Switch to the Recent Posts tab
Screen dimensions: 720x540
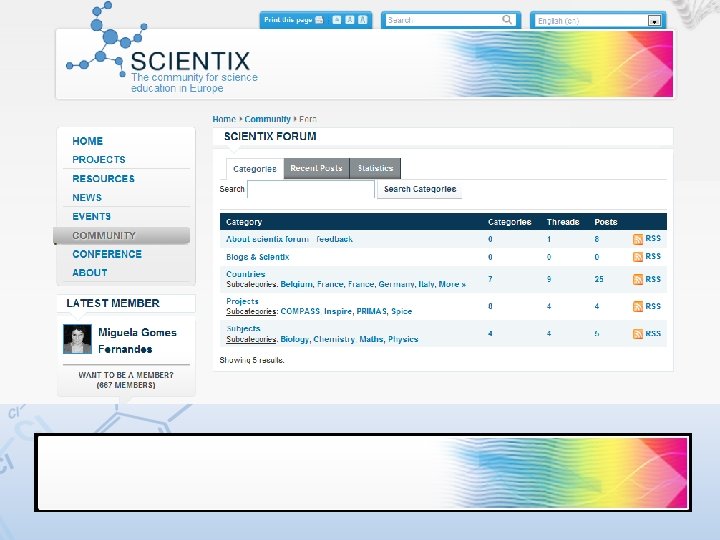(316, 168)
